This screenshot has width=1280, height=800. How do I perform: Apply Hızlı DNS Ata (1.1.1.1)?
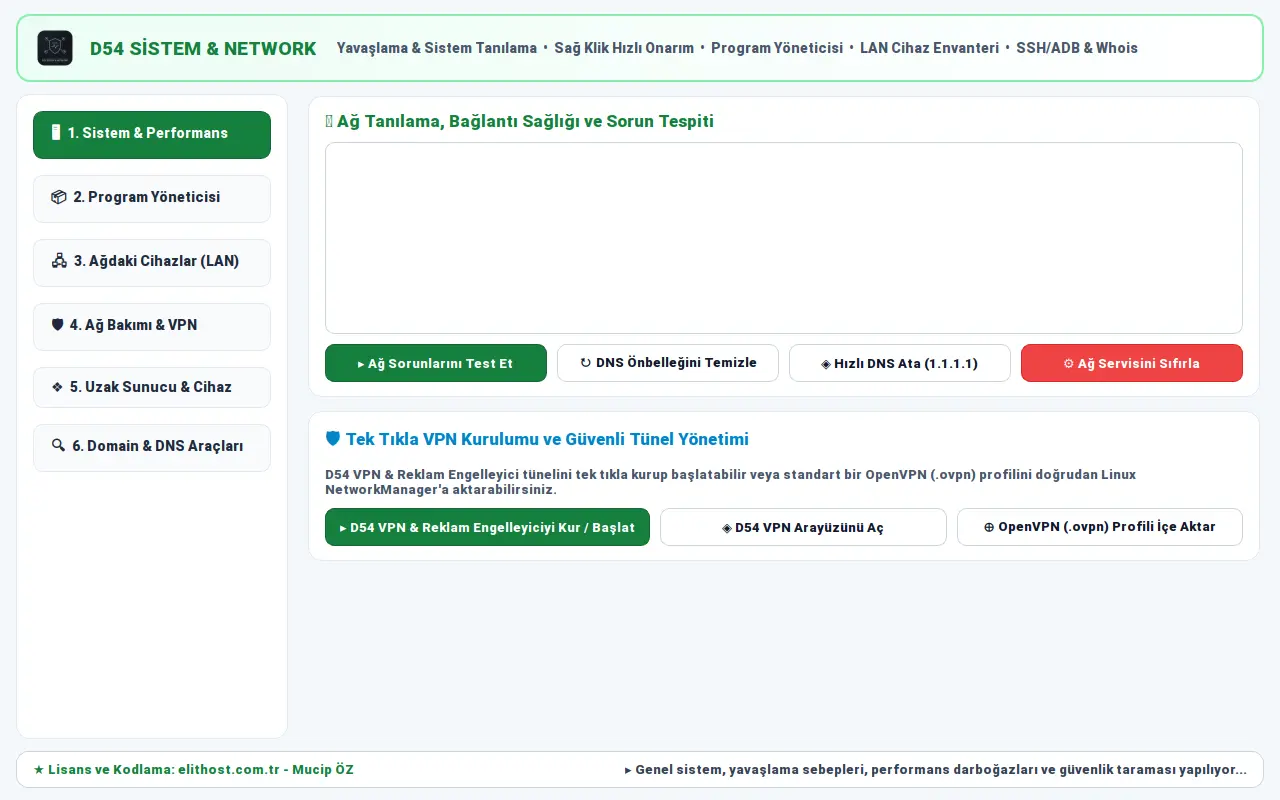coord(900,363)
